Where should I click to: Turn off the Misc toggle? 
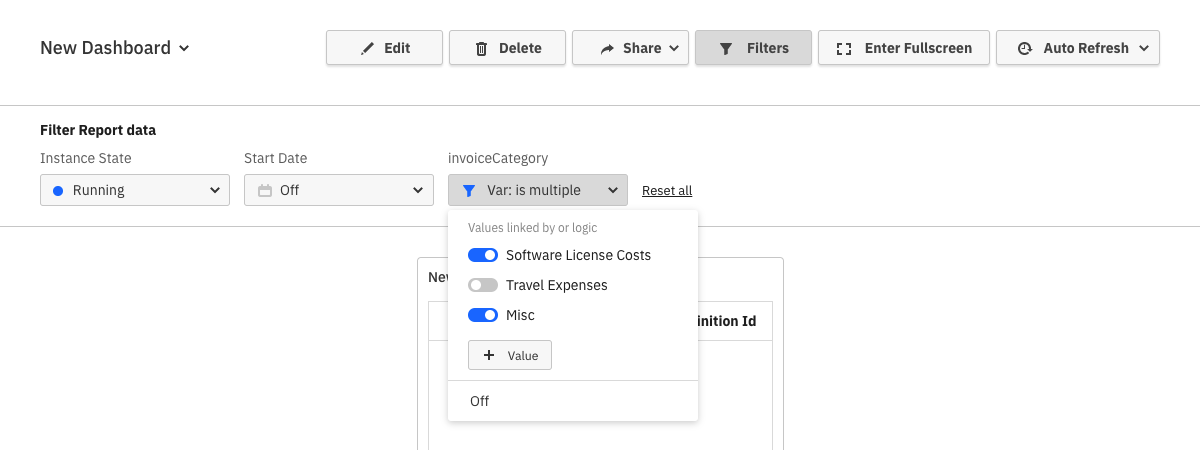click(x=483, y=315)
